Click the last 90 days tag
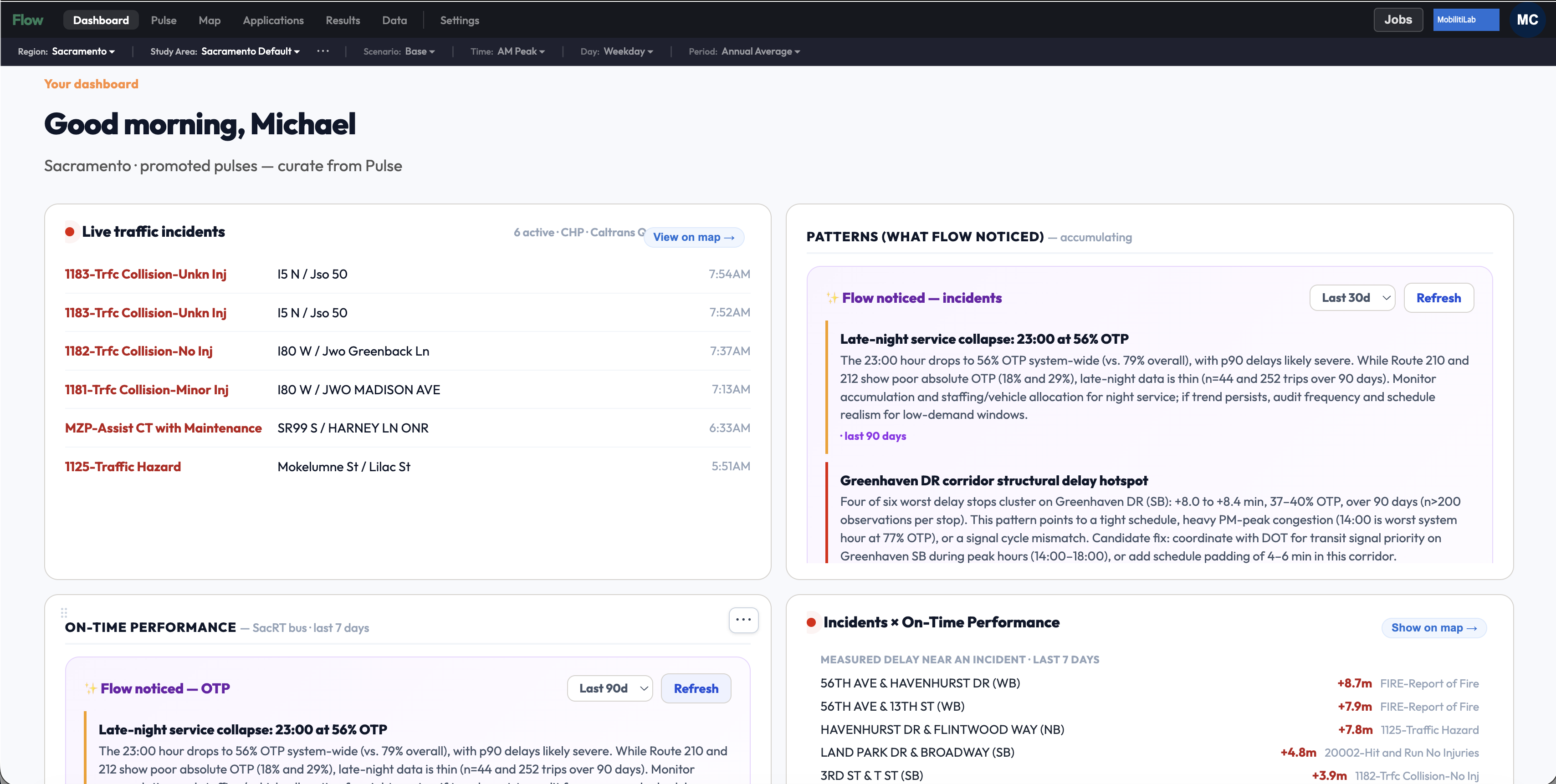This screenshot has height=784, width=1556. point(874,436)
